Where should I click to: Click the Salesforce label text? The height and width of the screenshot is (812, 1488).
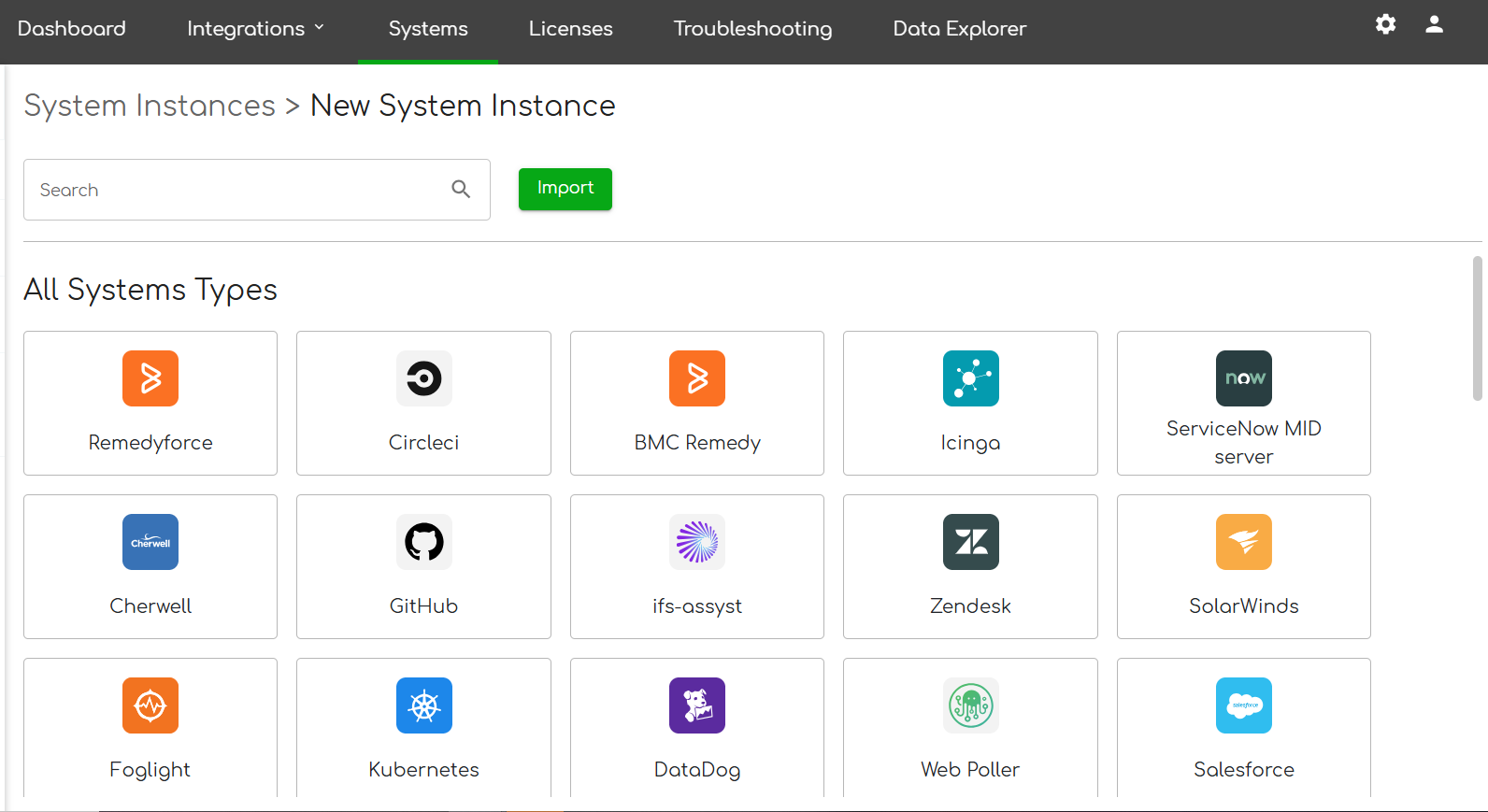point(1244,770)
